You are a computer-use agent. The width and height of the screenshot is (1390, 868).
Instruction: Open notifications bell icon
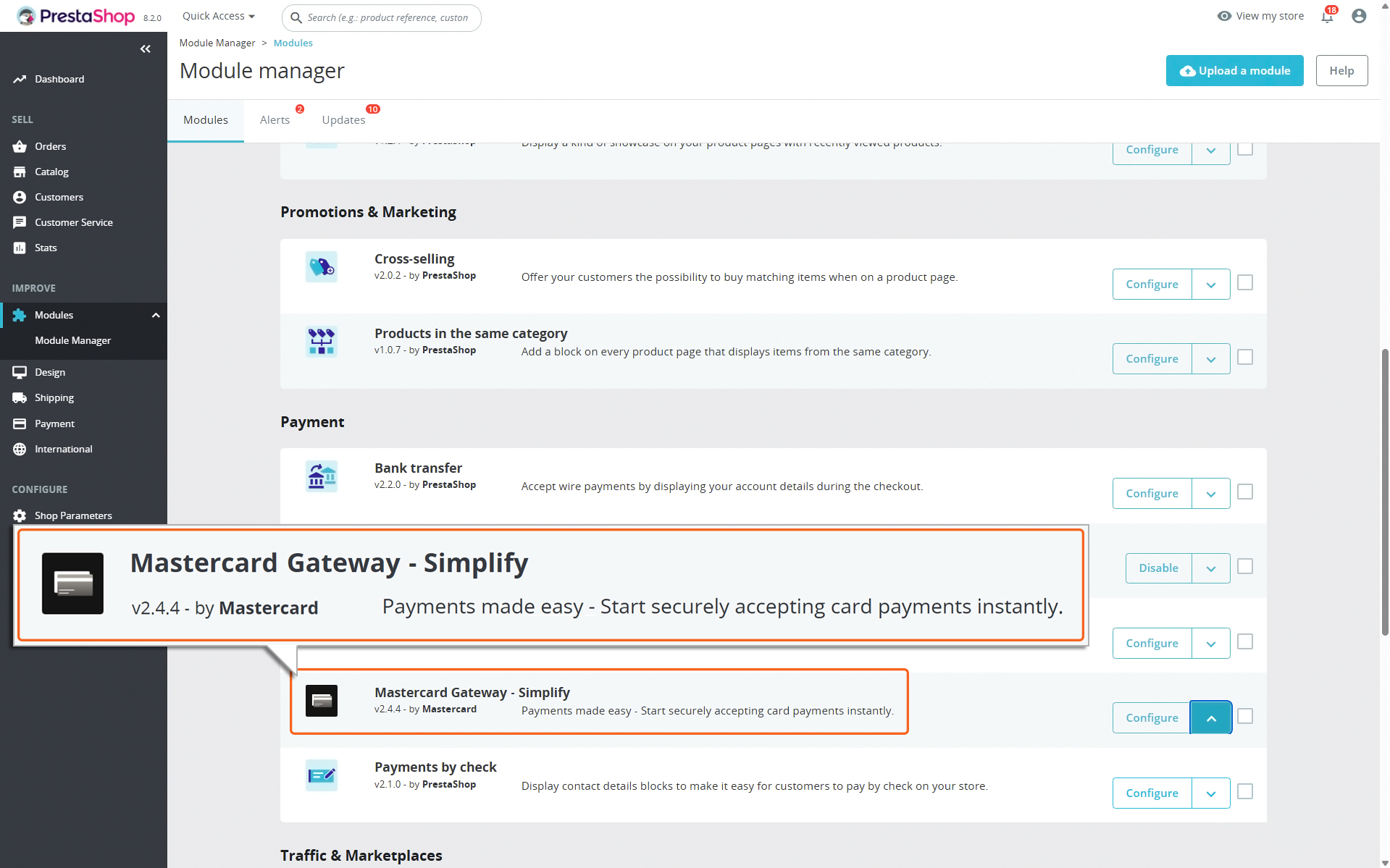coord(1327,16)
